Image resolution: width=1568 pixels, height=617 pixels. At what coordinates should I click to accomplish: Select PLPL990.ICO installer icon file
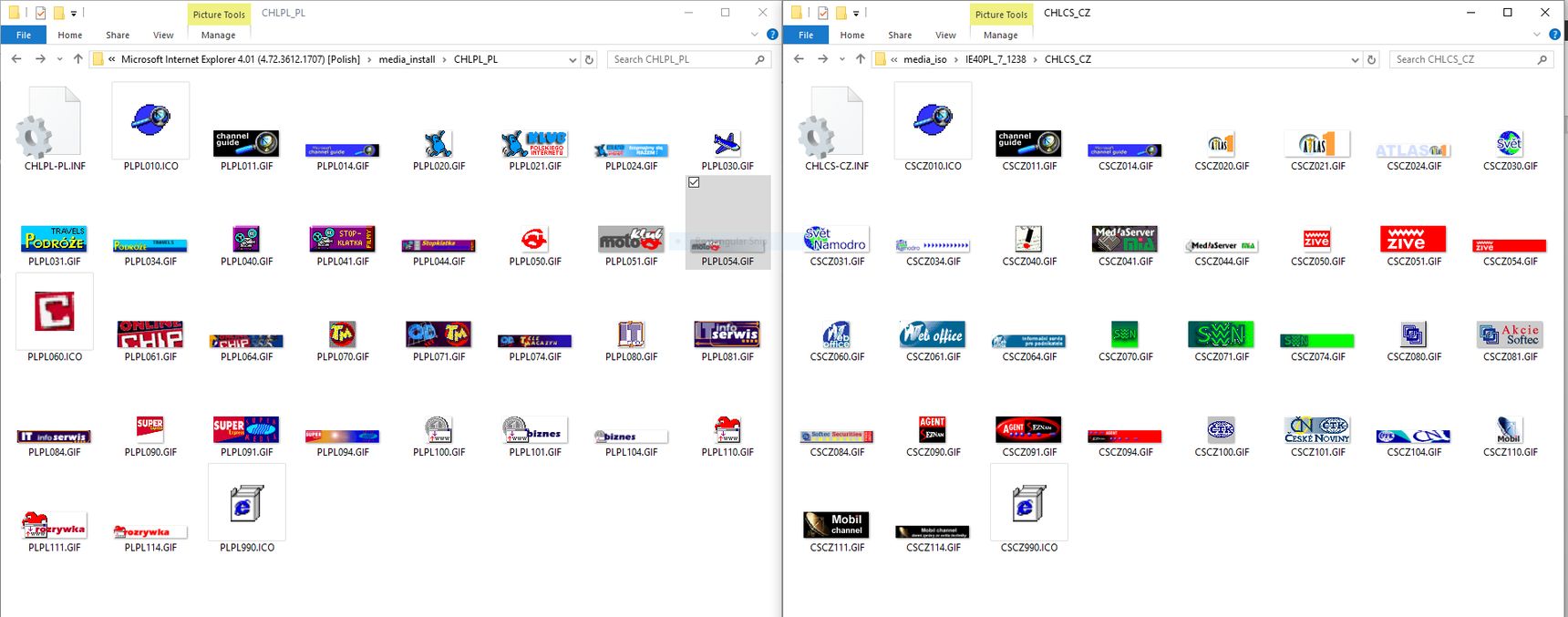point(246,502)
